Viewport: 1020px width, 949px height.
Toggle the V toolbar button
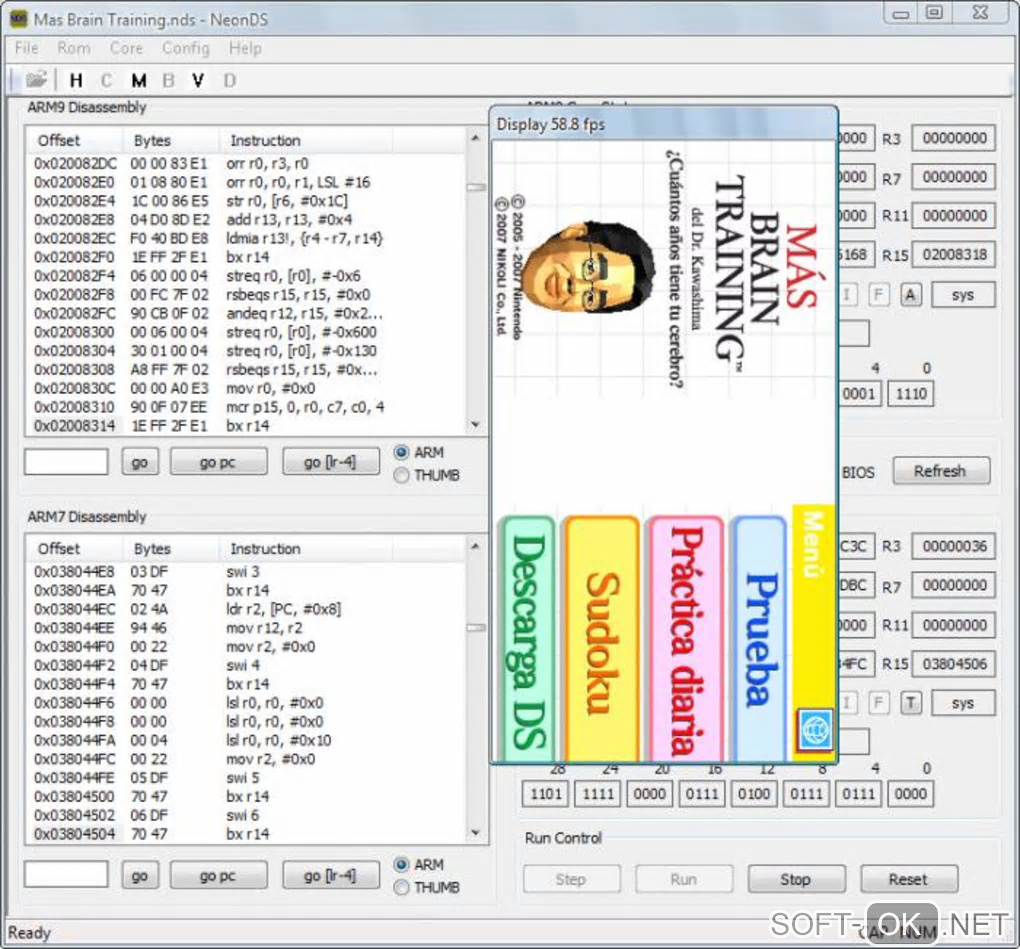click(x=198, y=80)
